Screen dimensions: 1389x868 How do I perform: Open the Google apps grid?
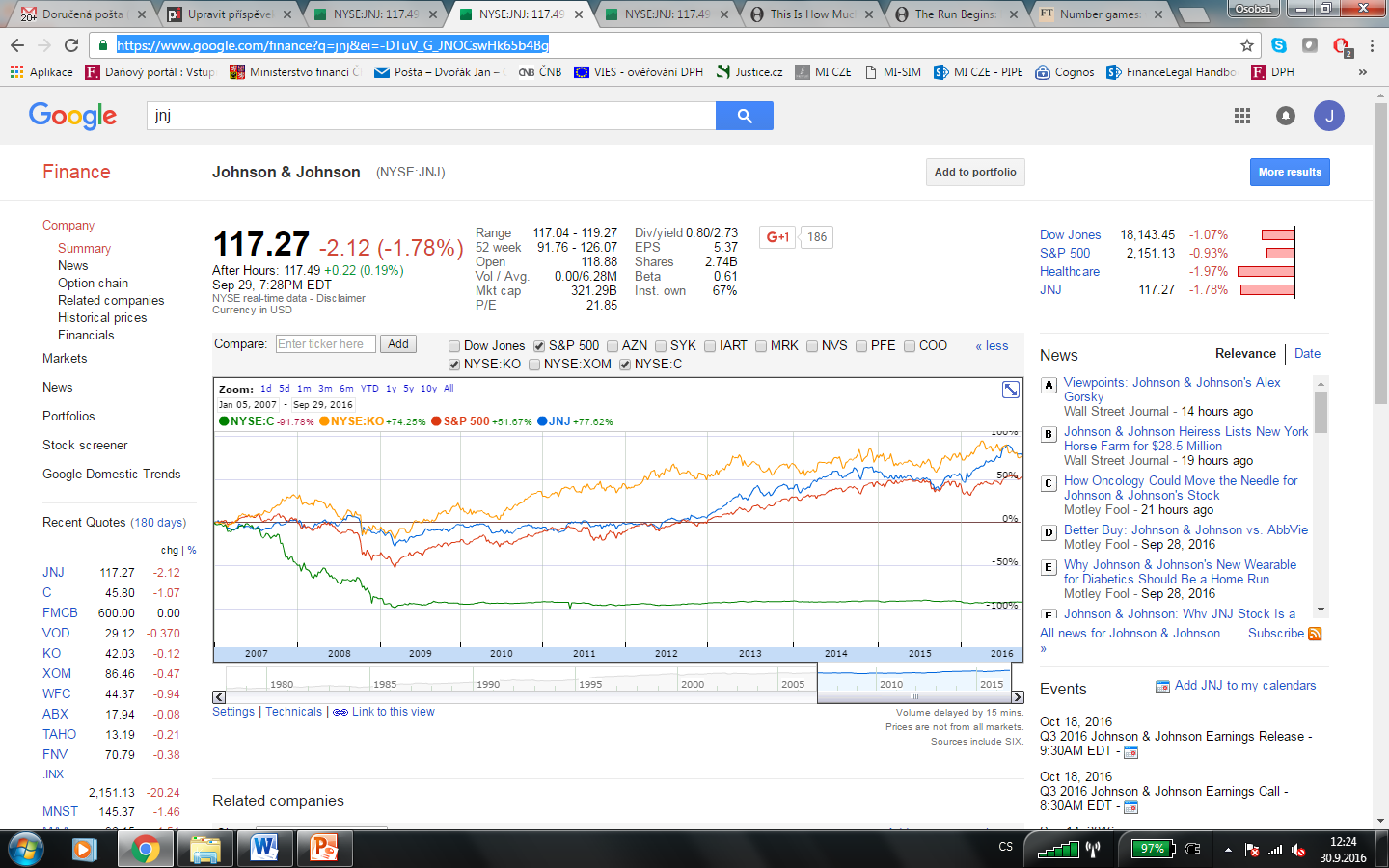coord(1242,116)
